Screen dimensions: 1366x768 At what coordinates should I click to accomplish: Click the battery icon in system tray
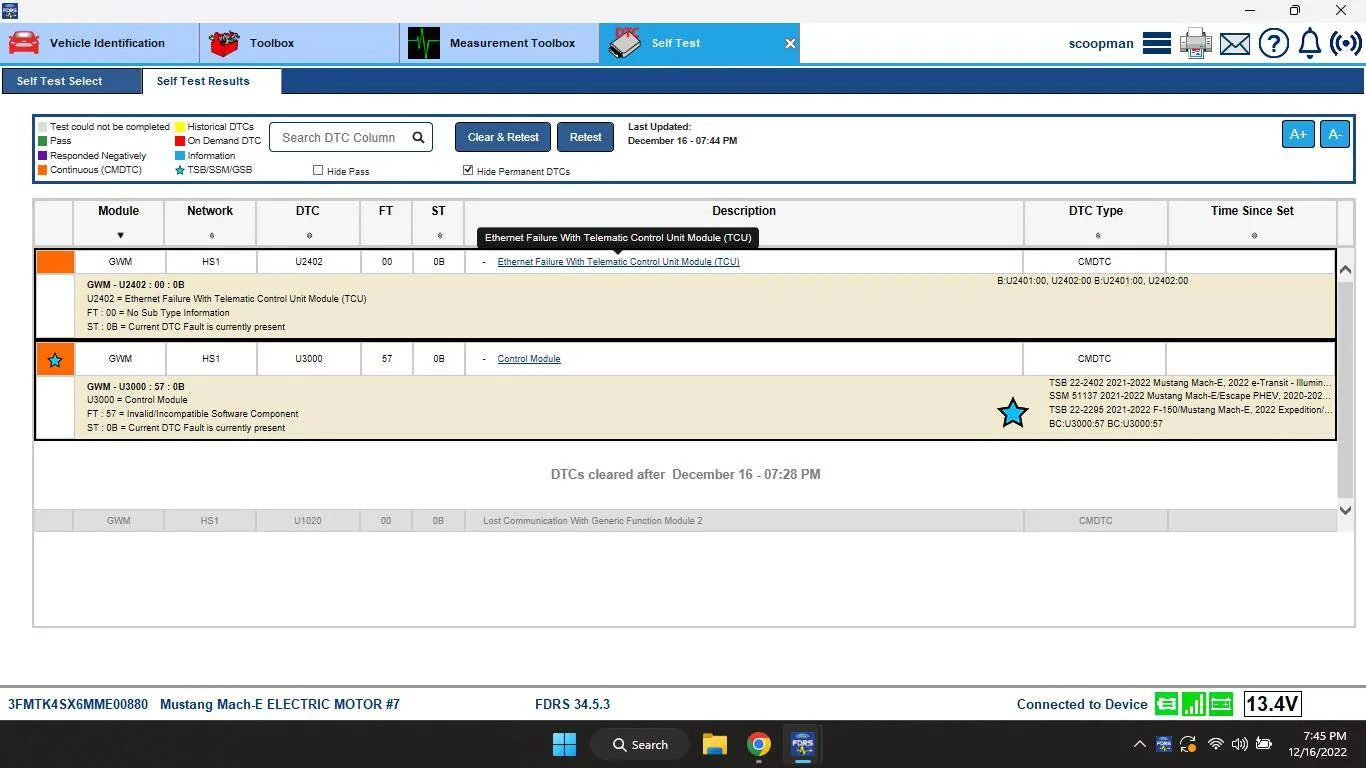(1264, 744)
